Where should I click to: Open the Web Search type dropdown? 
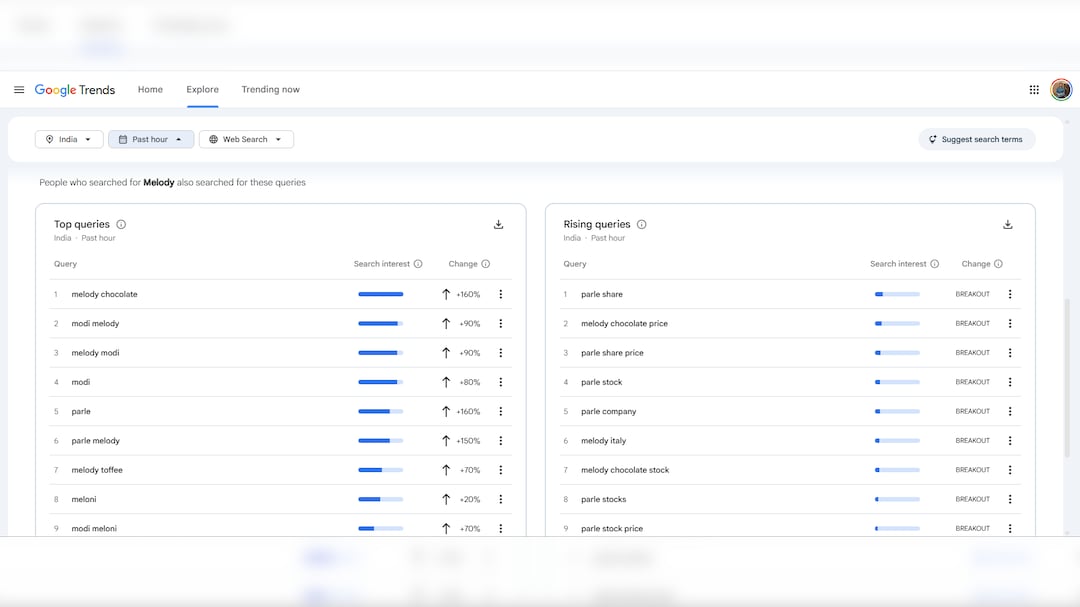246,139
